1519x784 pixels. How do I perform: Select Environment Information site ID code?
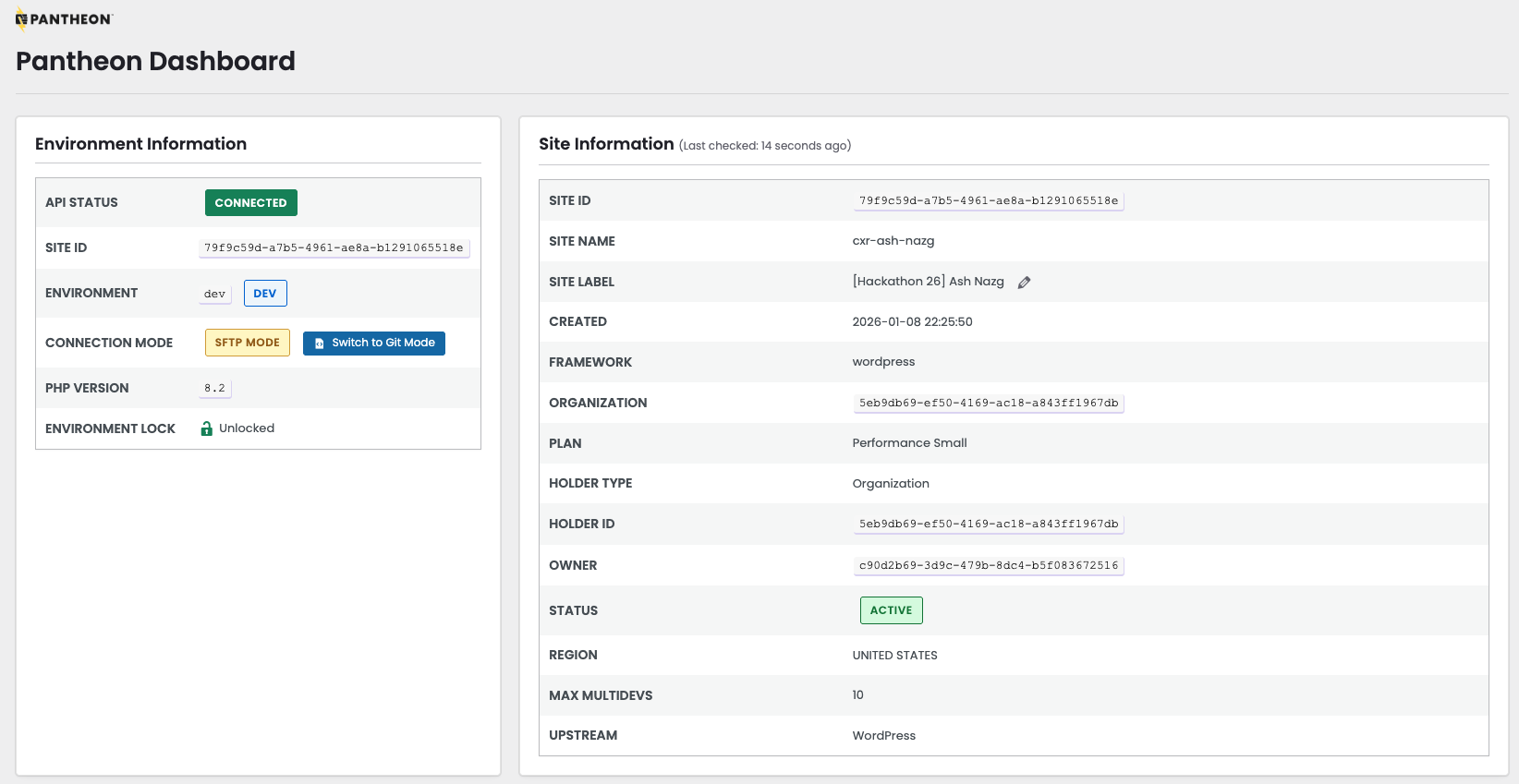[334, 247]
